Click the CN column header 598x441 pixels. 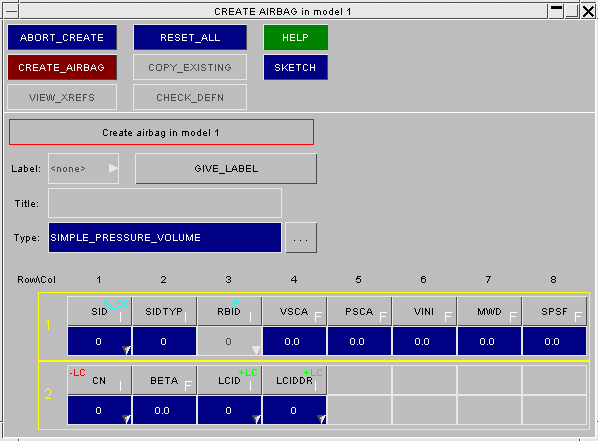100,380
